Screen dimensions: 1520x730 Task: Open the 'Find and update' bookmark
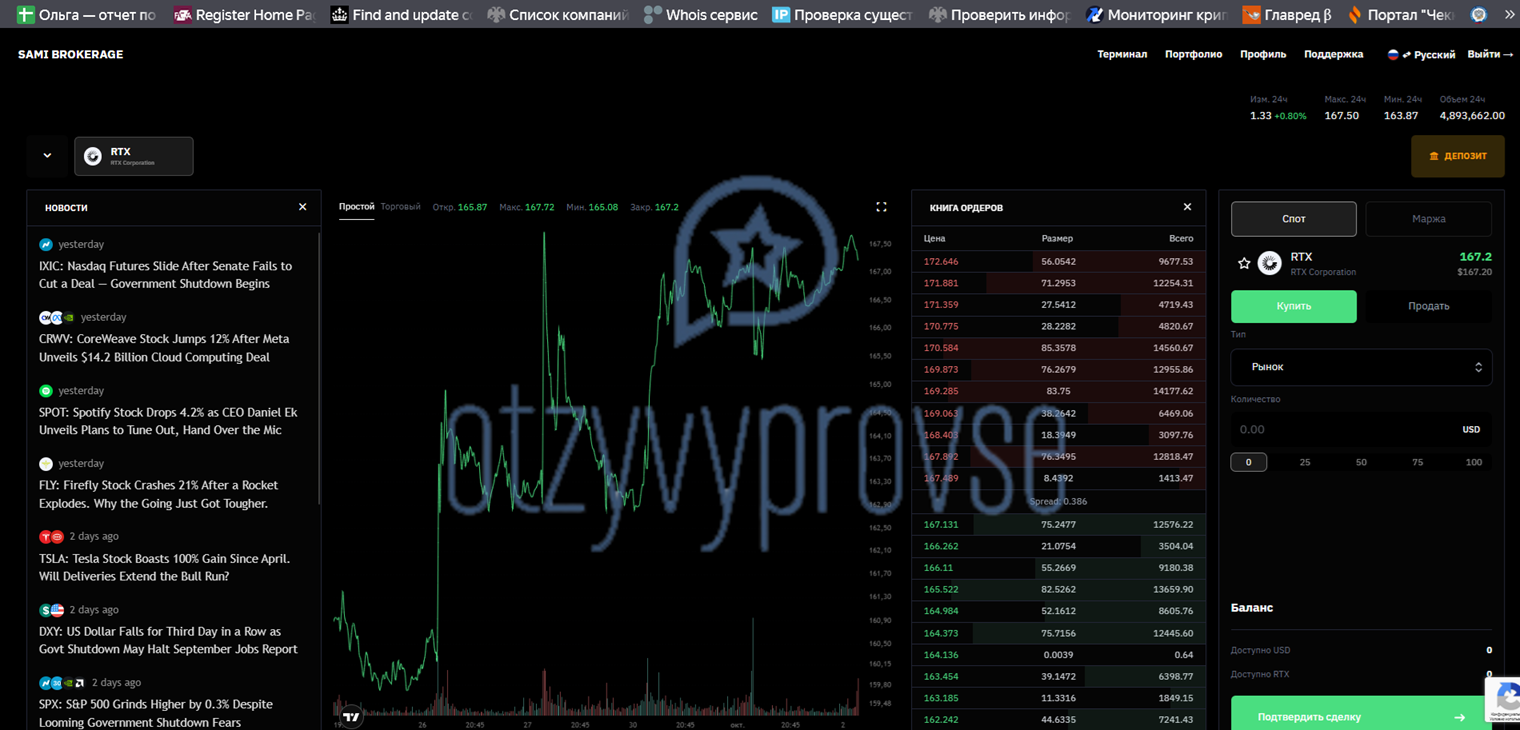coord(401,15)
